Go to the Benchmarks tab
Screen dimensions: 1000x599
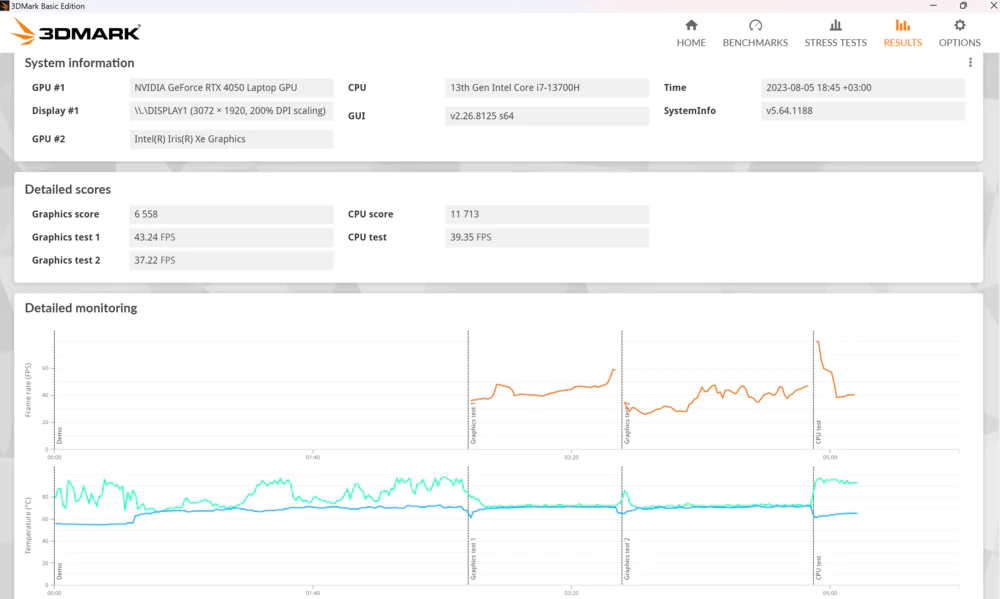tap(755, 34)
